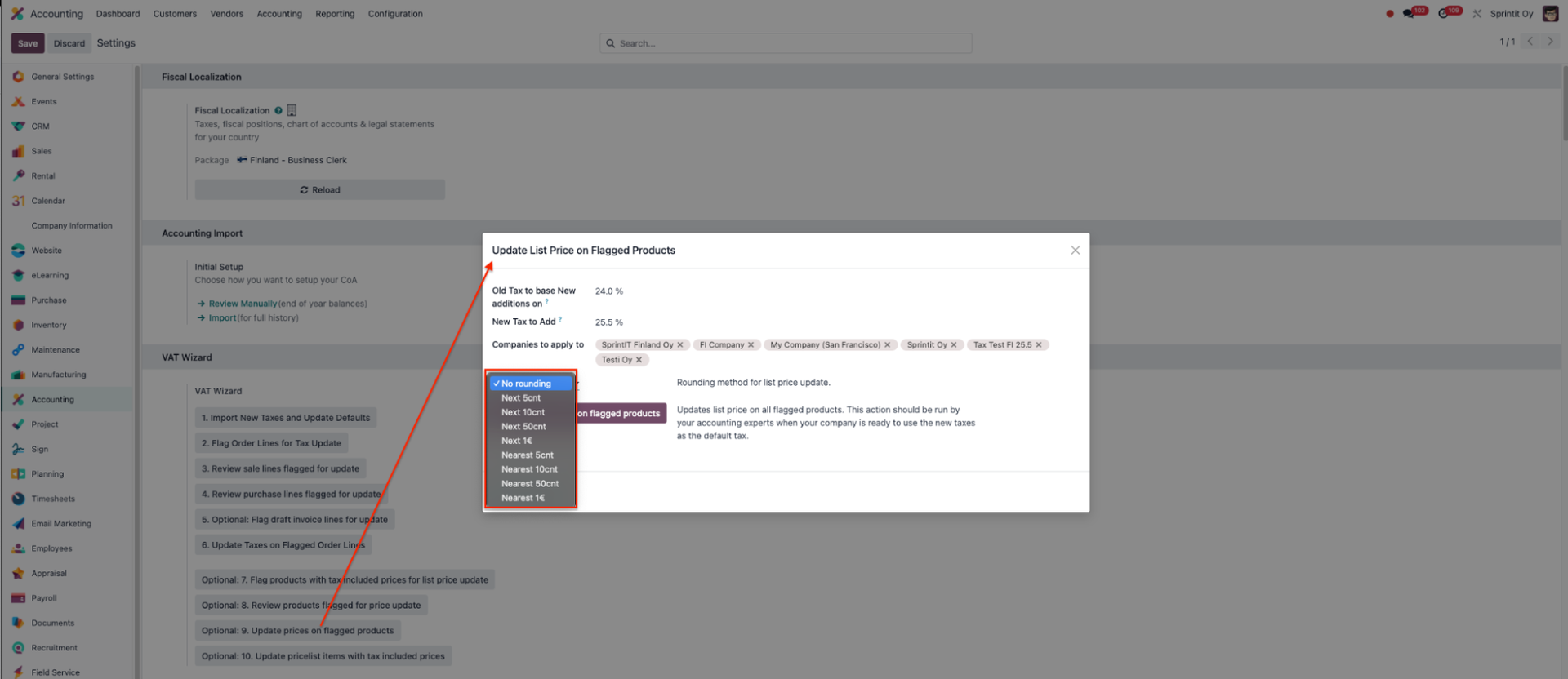The width and height of the screenshot is (1568, 679).
Task: Open the Customers menu
Action: (175, 14)
